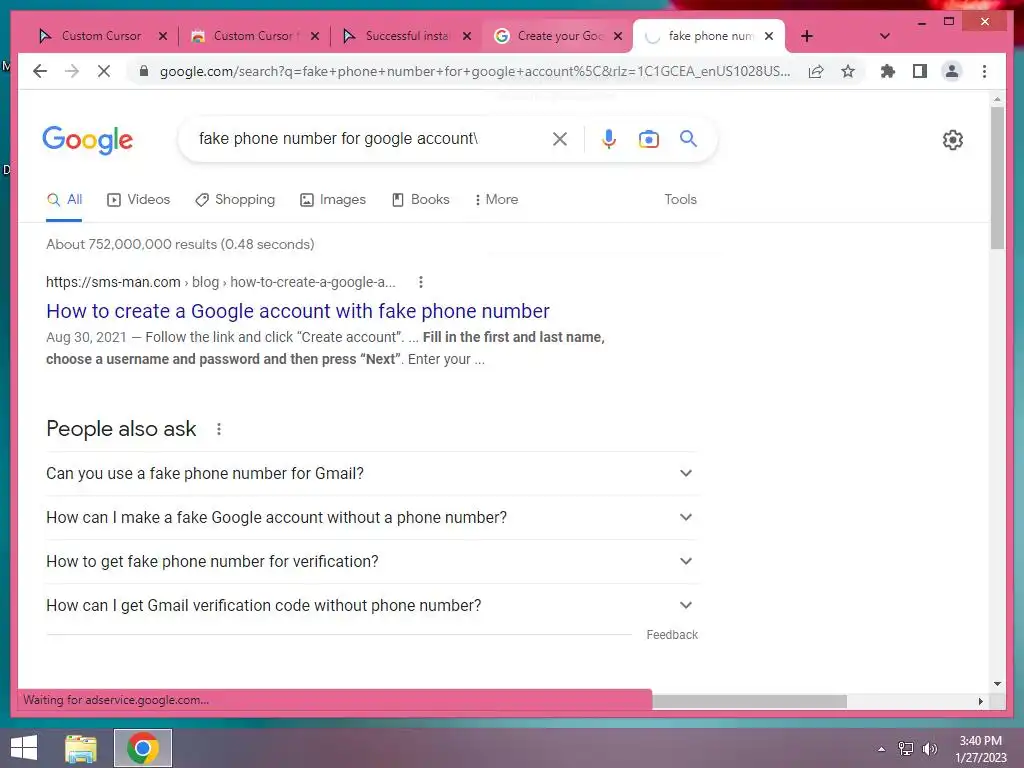Viewport: 1024px width, 768px height.
Task: Open the three-dot menu beside sms-man.com result
Action: (421, 282)
